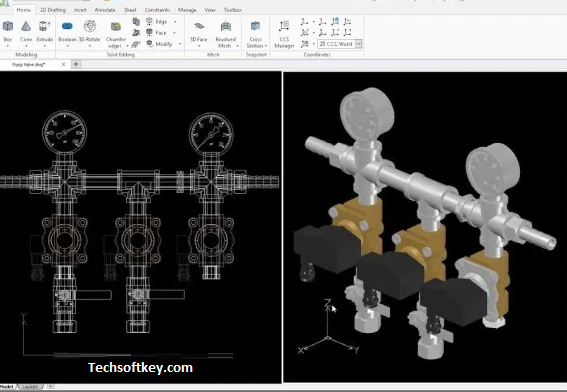Open the Constraints ribbon tab
Viewport: 567px width, 392px height.
point(157,10)
